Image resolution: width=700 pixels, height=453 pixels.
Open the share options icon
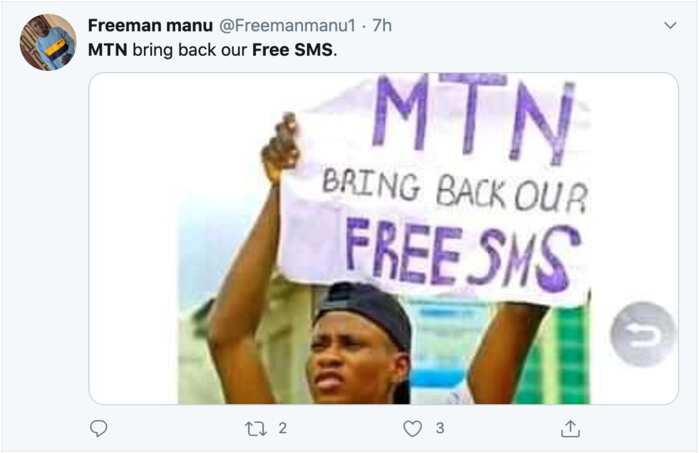570,428
